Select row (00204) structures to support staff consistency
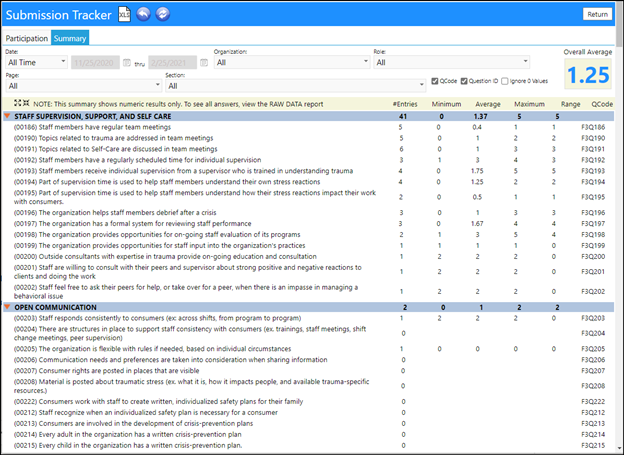 (308, 333)
